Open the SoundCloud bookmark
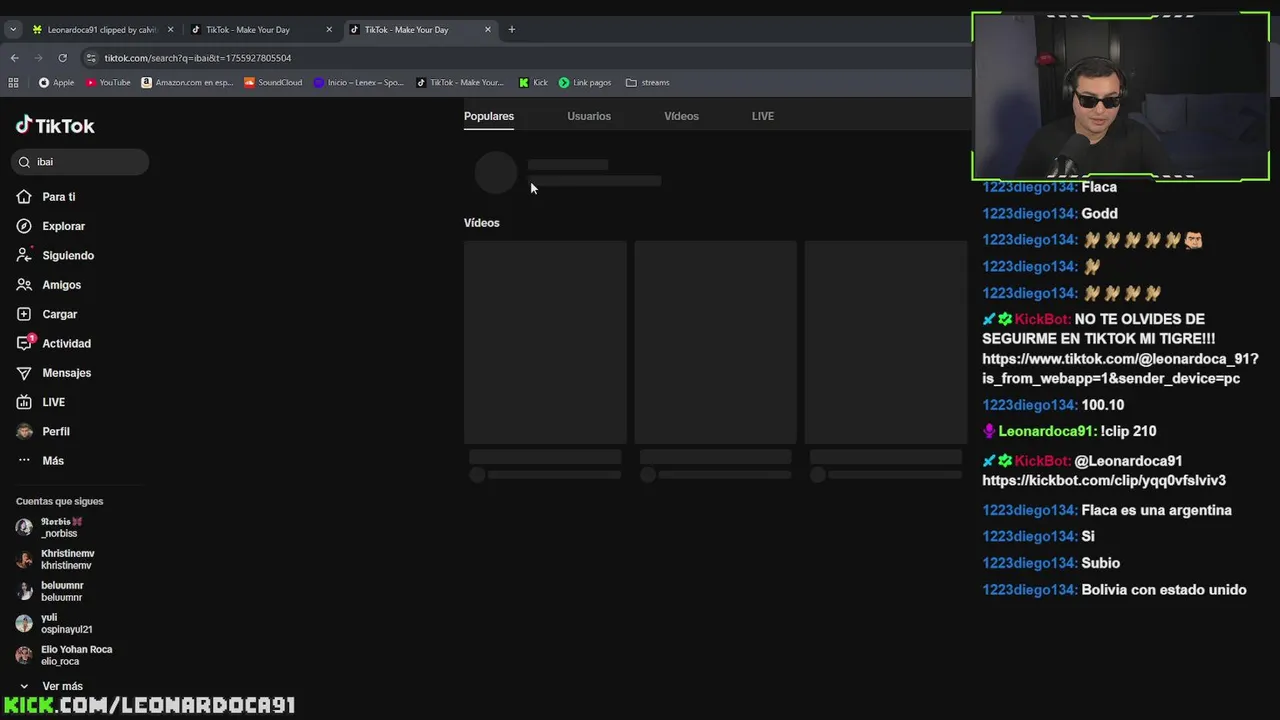This screenshot has height=720, width=1280. [x=273, y=82]
